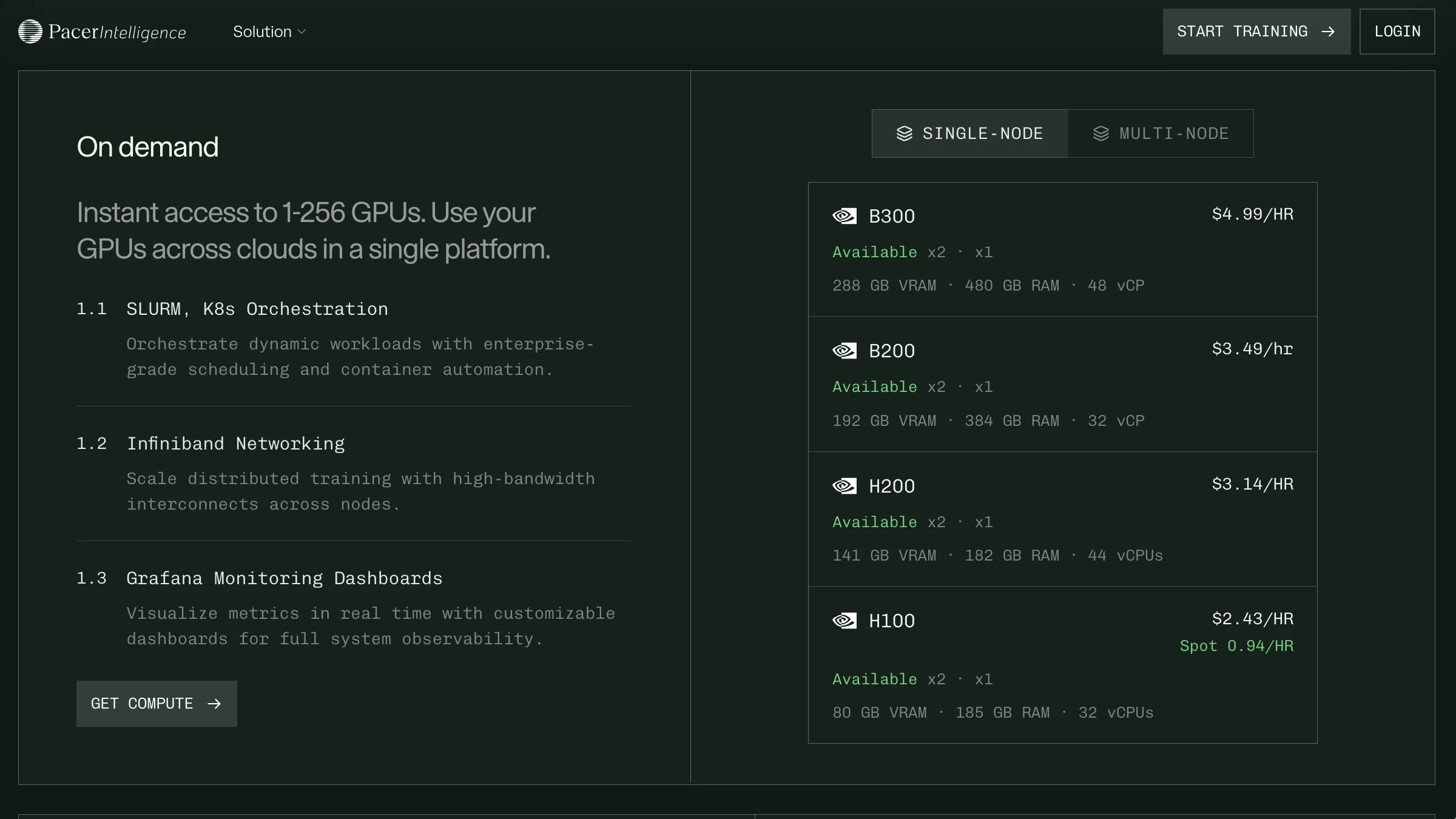Select the H200 GPU name
This screenshot has height=819, width=1456.
click(892, 486)
